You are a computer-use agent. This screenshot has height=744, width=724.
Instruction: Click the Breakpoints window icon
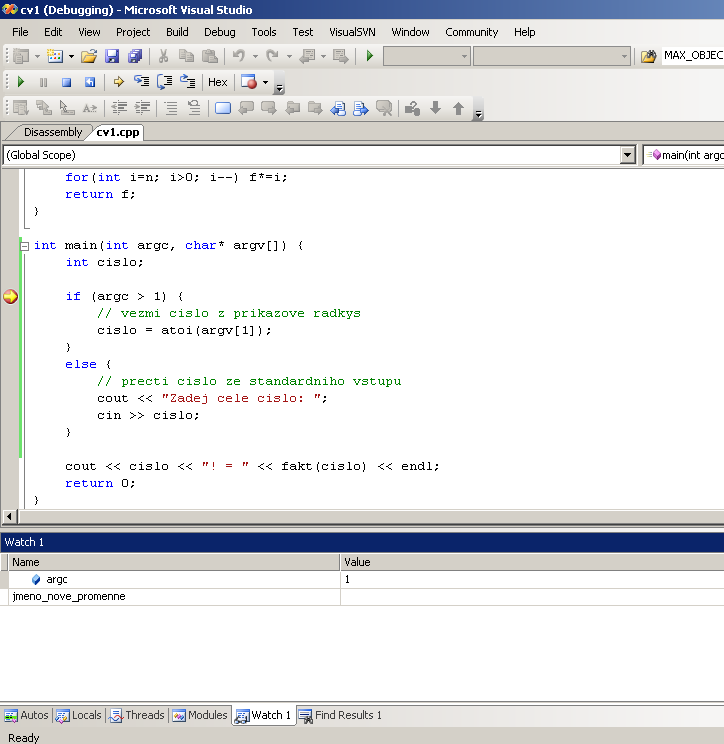tap(249, 82)
